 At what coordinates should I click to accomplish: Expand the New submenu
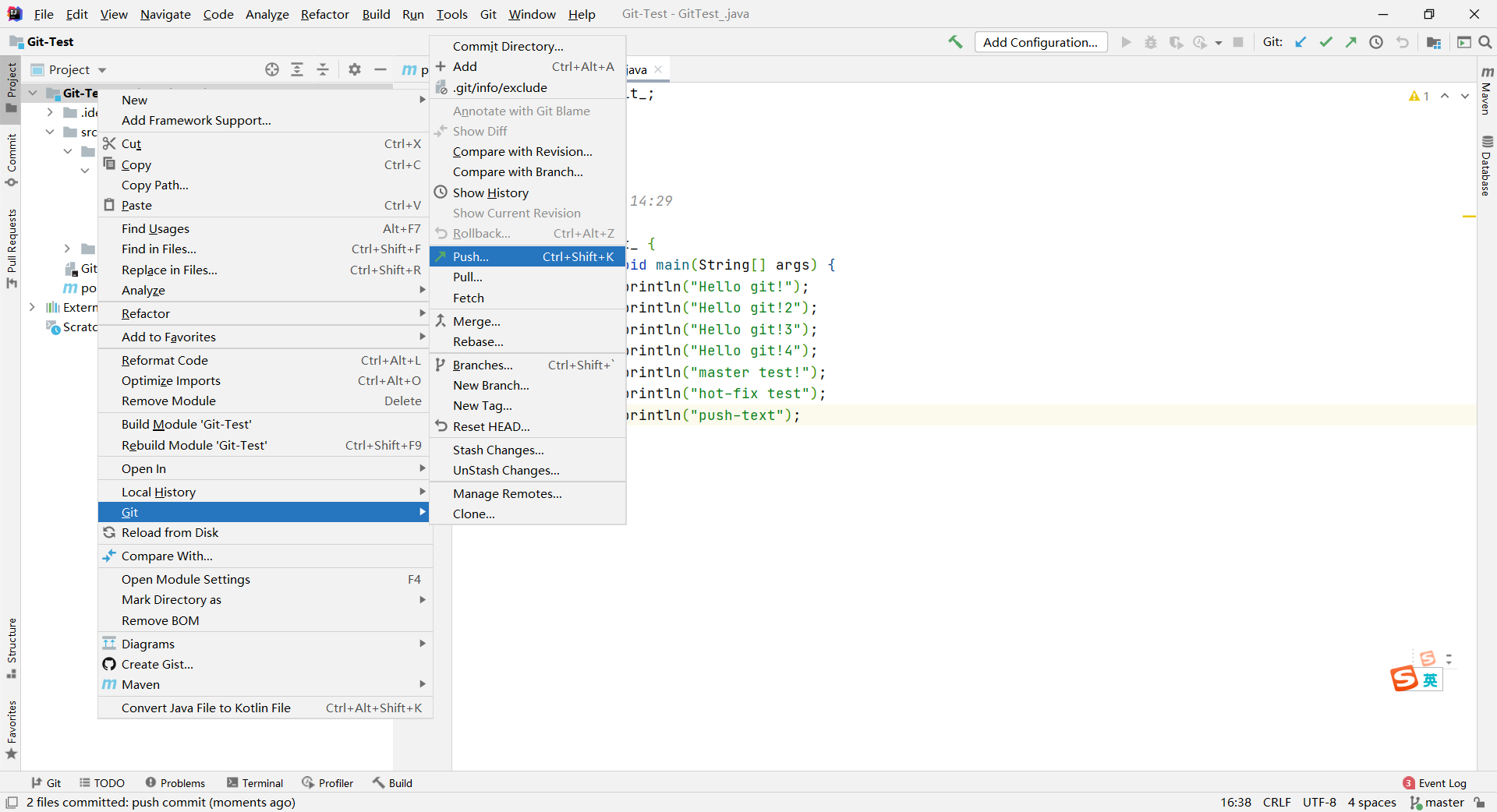point(265,100)
